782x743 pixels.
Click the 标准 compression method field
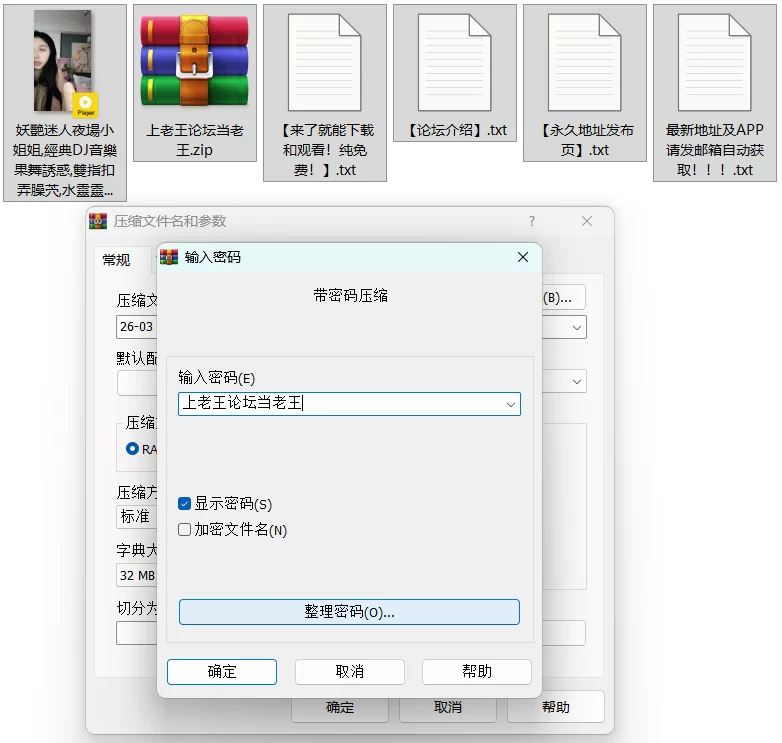click(137, 517)
